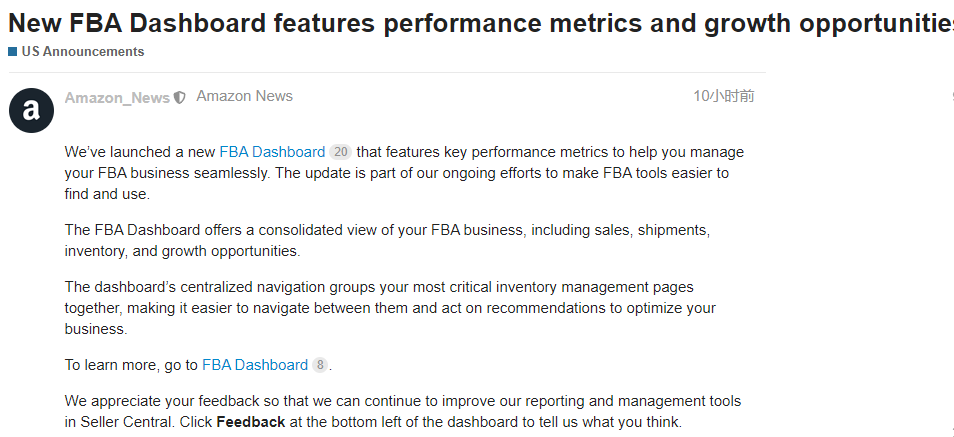Click the divider line under US Announcements
954x437 pixels.
tap(387, 72)
